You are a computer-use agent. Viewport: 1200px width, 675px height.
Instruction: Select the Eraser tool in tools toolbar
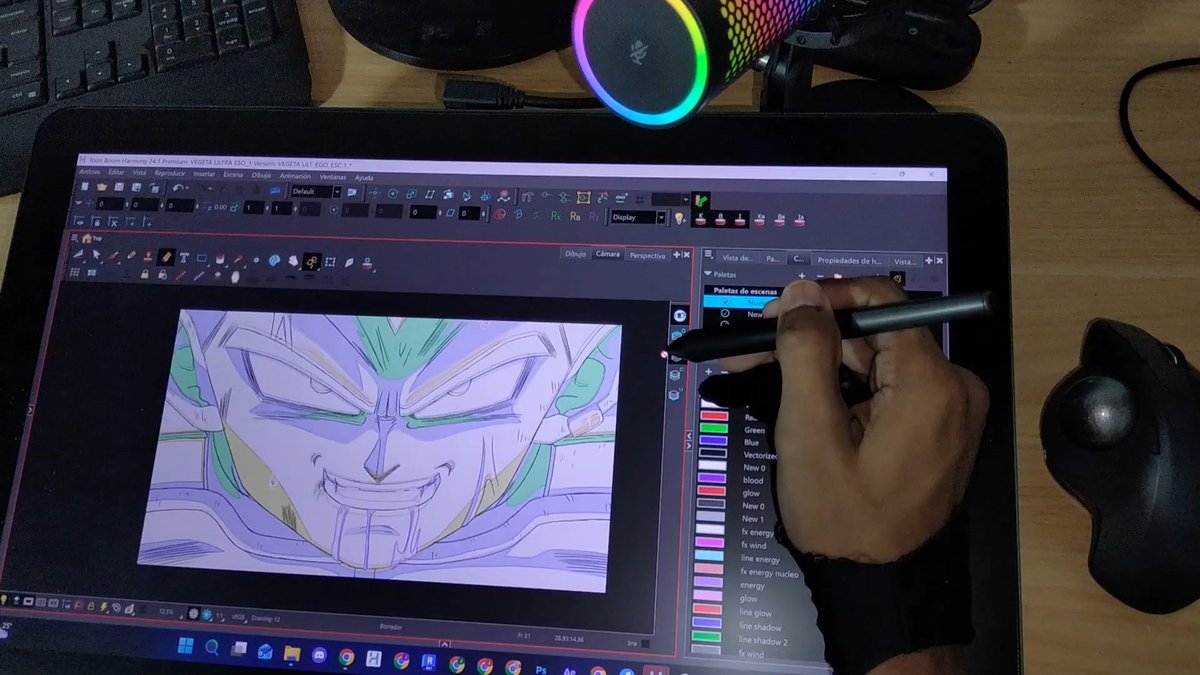pos(166,257)
